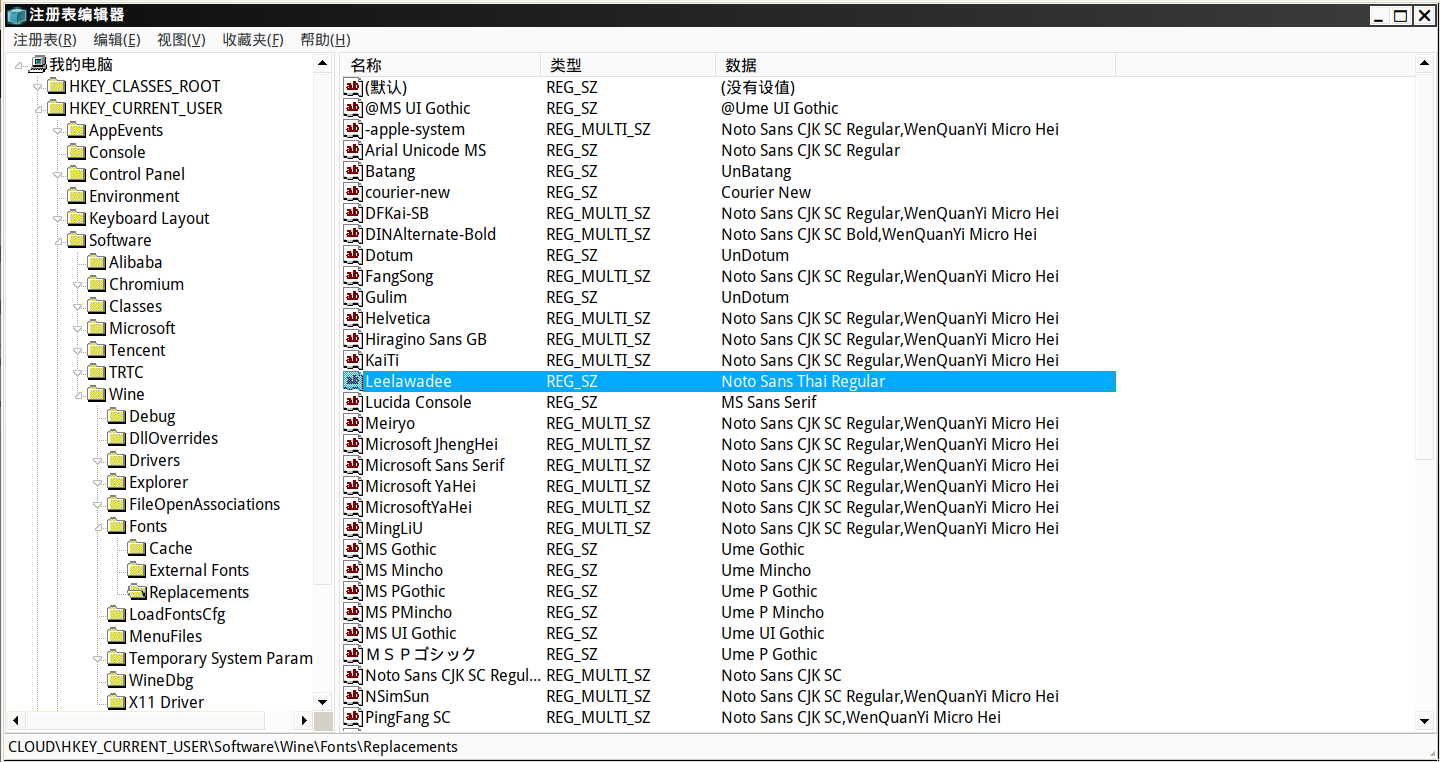Click the value icon next to Helvetica
This screenshot has height=762, width=1440.
point(353,318)
